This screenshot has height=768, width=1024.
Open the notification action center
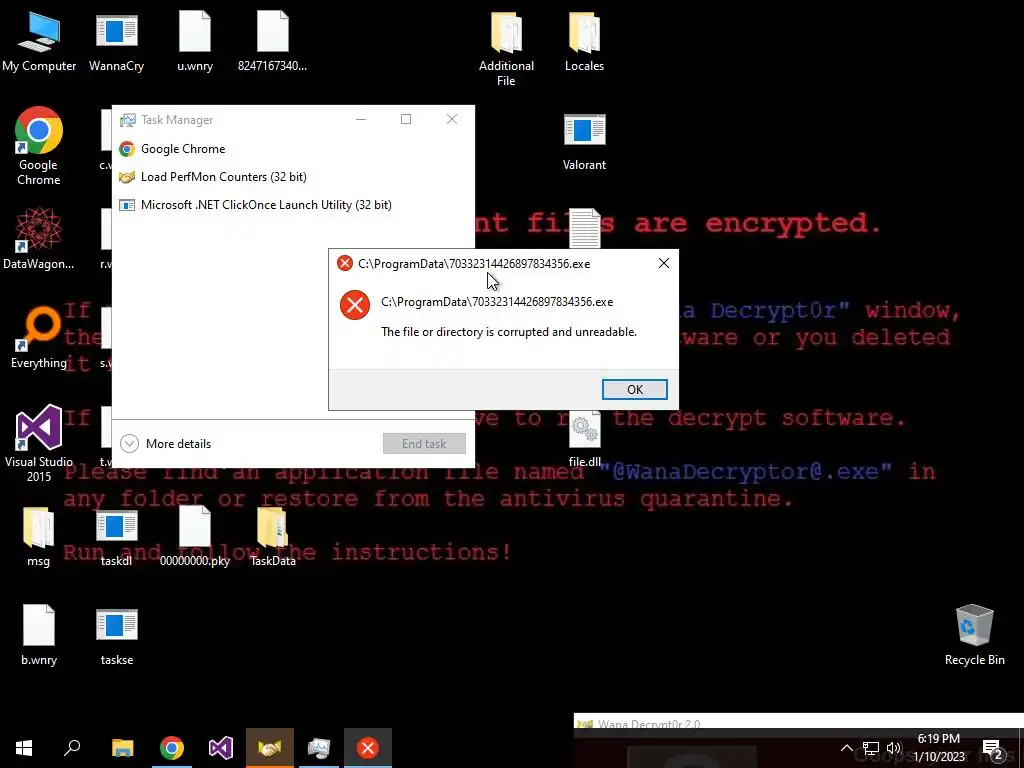(x=993, y=748)
